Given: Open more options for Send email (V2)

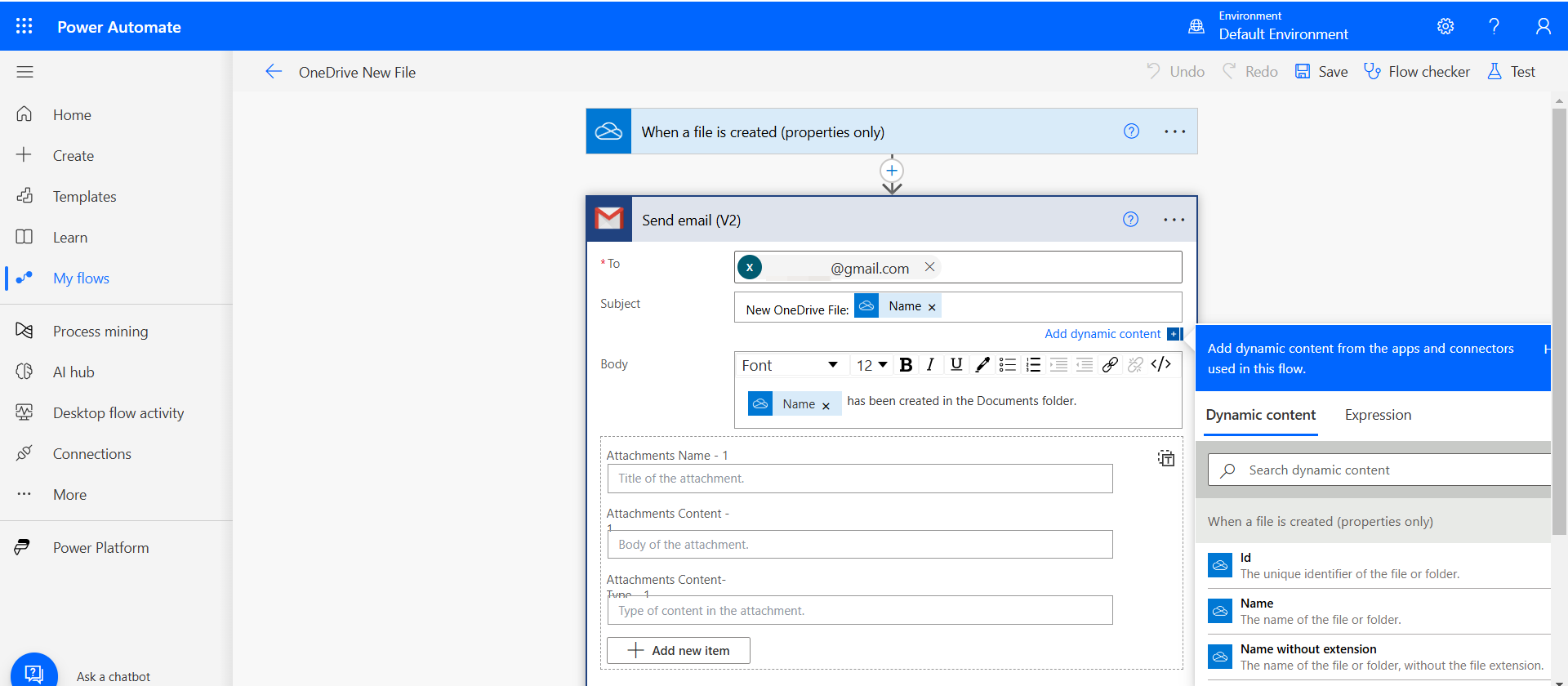Looking at the screenshot, I should 1174,219.
